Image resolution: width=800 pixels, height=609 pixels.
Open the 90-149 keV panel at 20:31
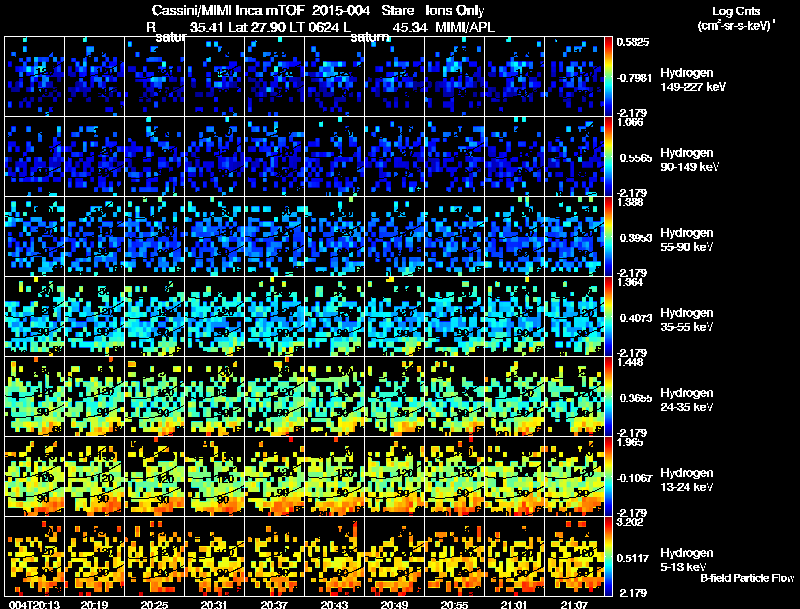(x=215, y=157)
